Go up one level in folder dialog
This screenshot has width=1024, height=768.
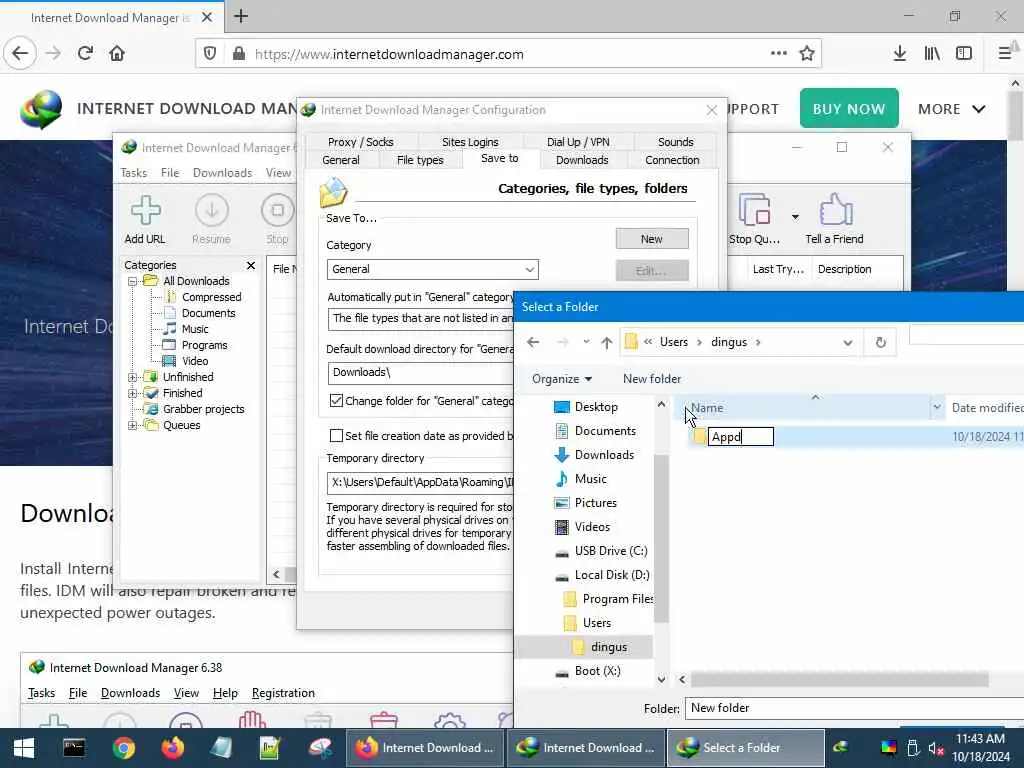click(607, 342)
